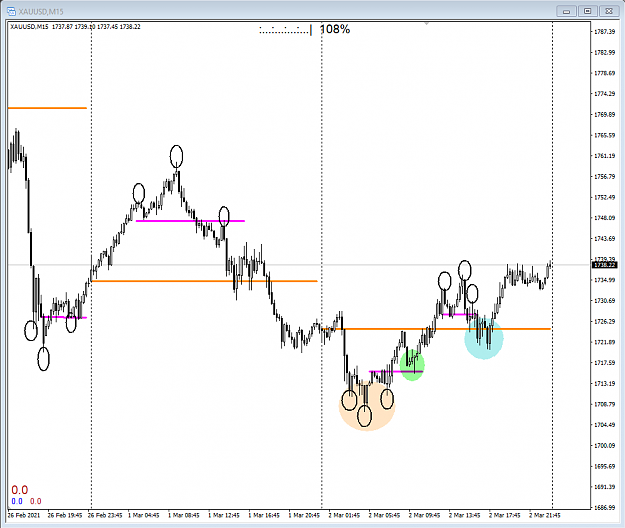Click the 1708.79 price scale label
625x528 pixels.
coord(605,404)
